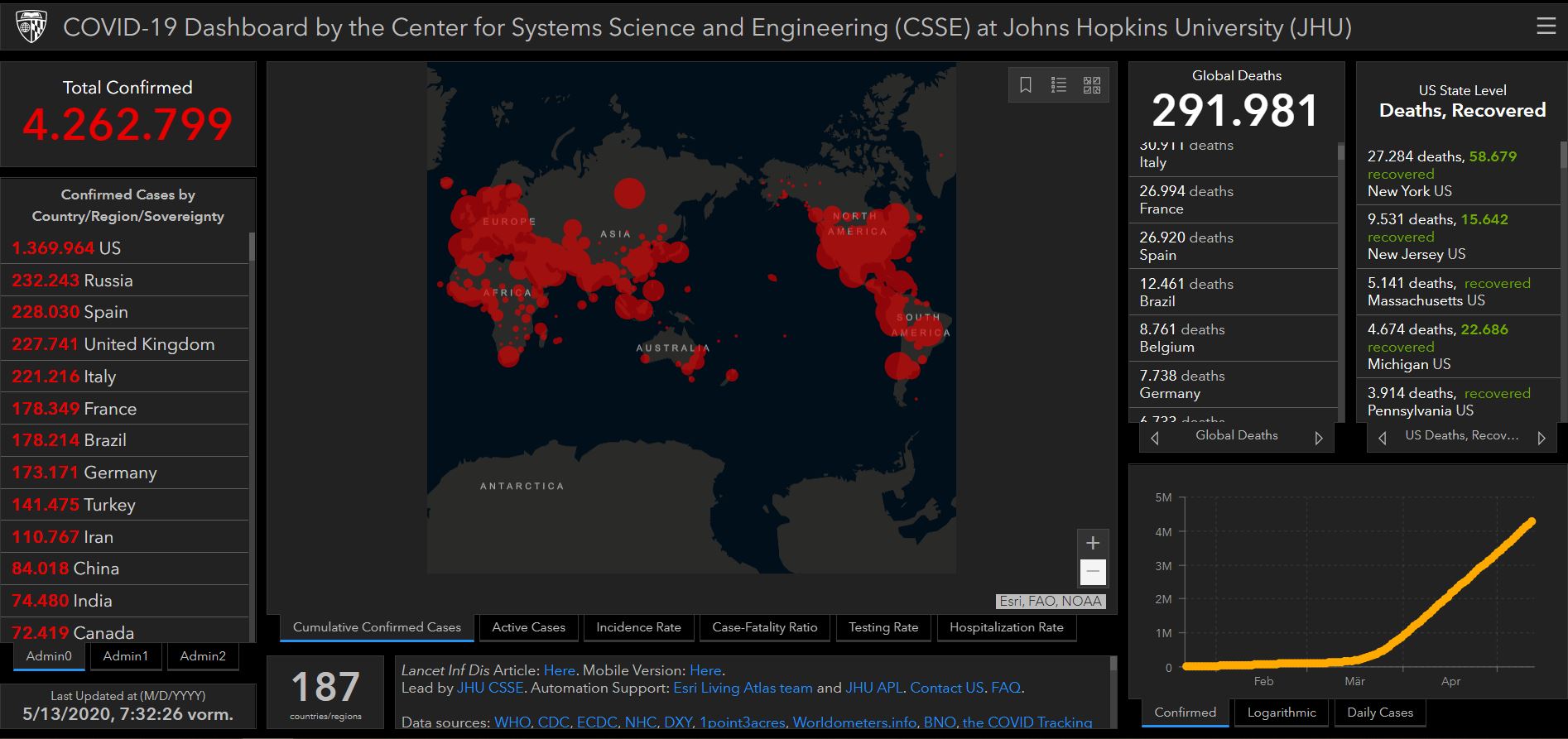
Task: Open the hamburger menu in header
Action: tap(1546, 26)
